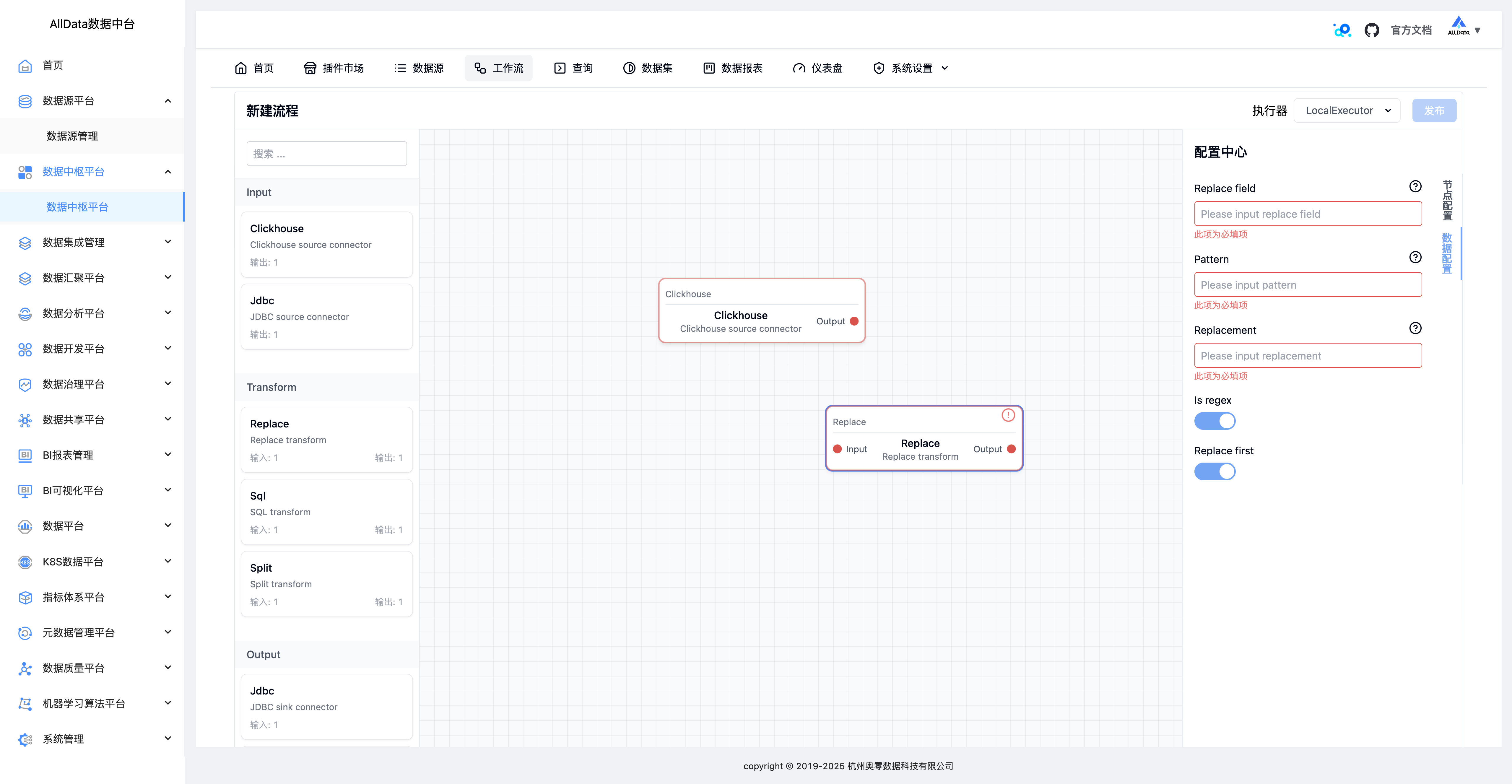Select the Sql transform card
1512x784 pixels.
tap(326, 512)
